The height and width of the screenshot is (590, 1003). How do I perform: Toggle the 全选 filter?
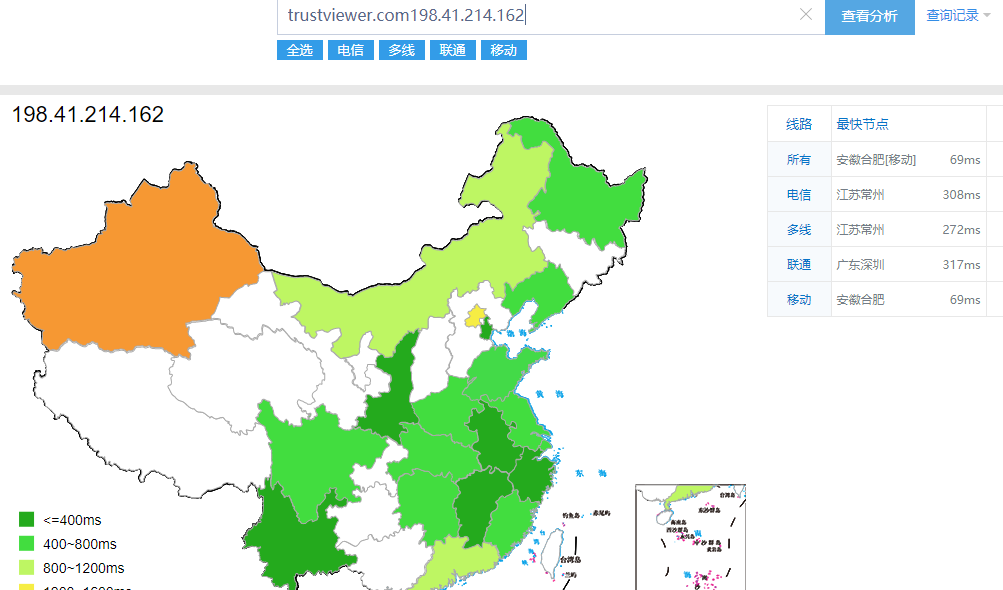click(300, 50)
